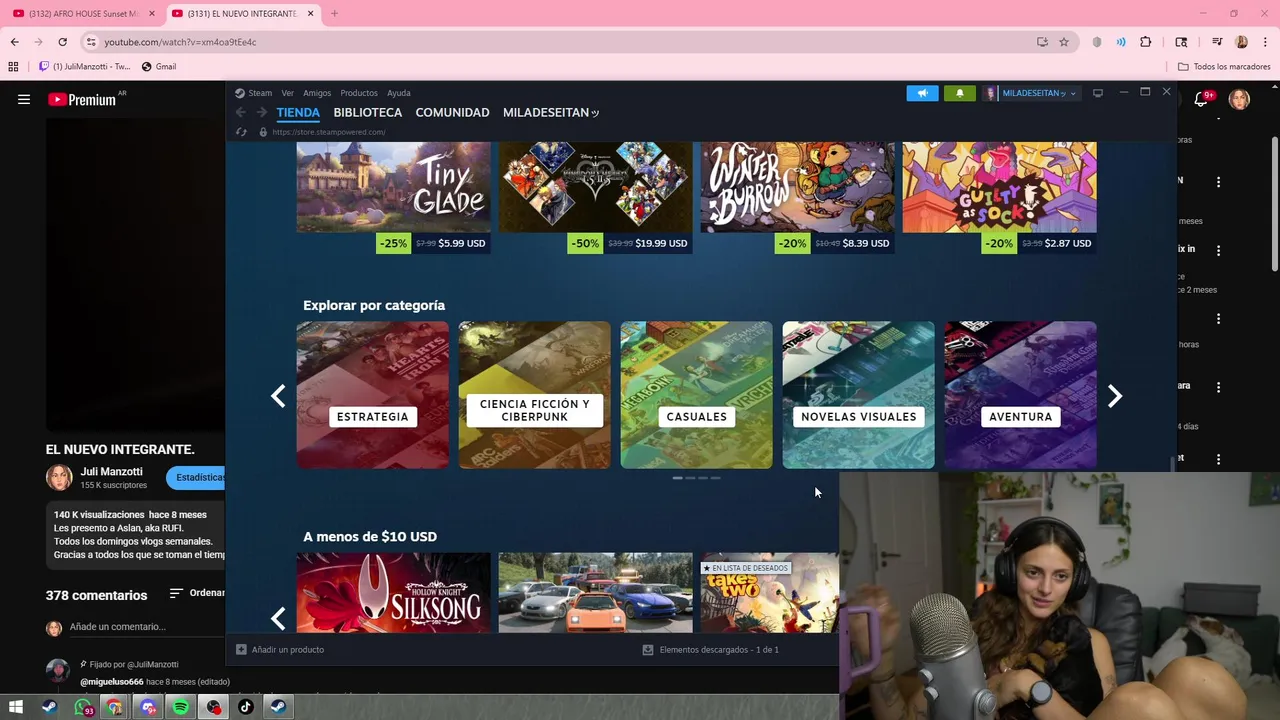The height and width of the screenshot is (720, 1280).
Task: Select CIENCIA FICCIÓN Y CIBERPUNK category card
Action: (x=535, y=395)
